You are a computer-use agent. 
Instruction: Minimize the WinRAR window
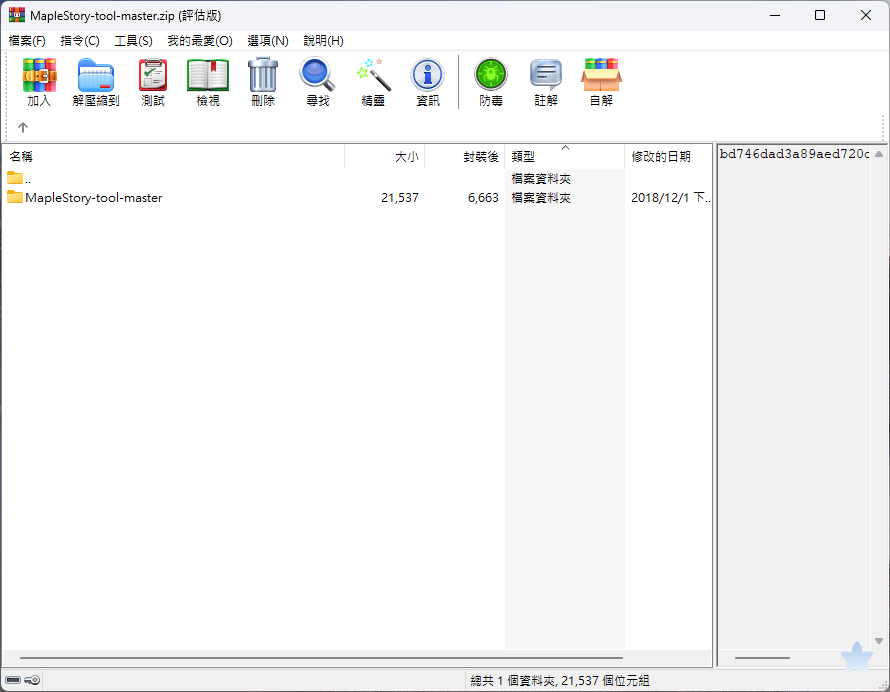[775, 15]
